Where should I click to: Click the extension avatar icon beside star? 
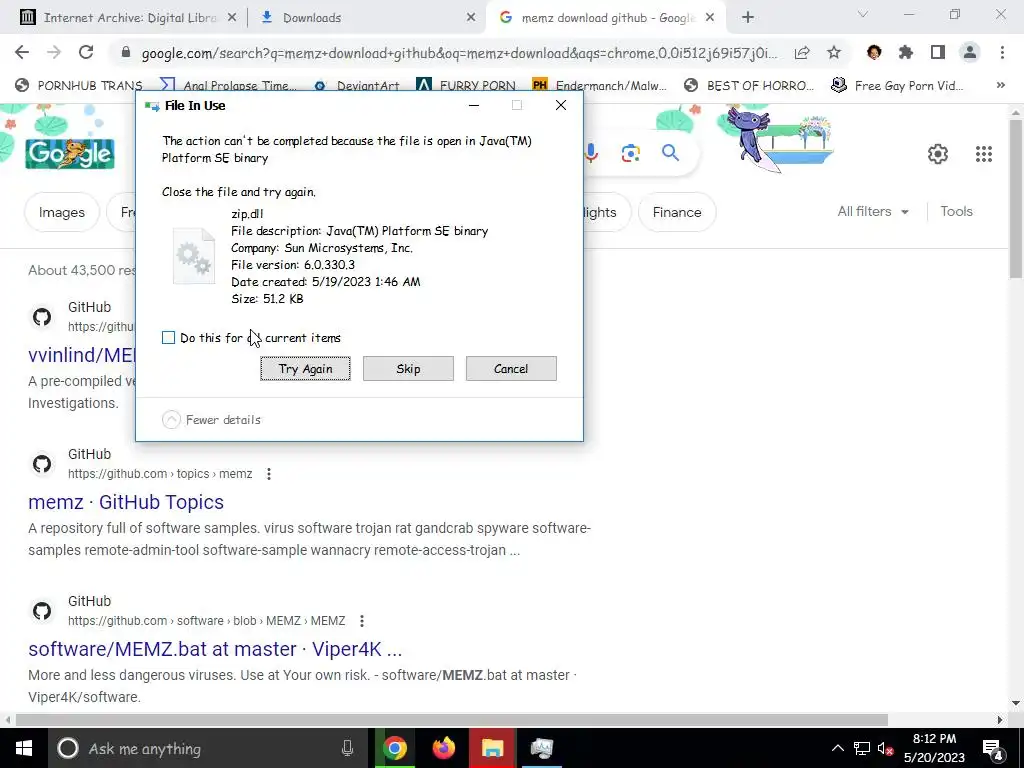point(874,53)
